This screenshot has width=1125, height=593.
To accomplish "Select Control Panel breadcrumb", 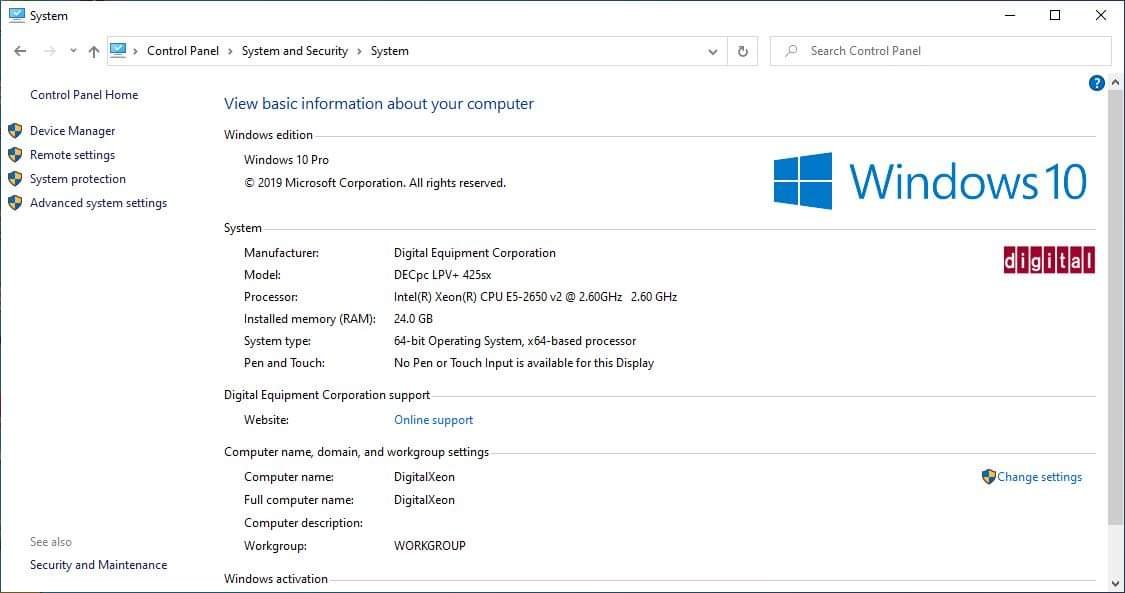I will [x=183, y=51].
